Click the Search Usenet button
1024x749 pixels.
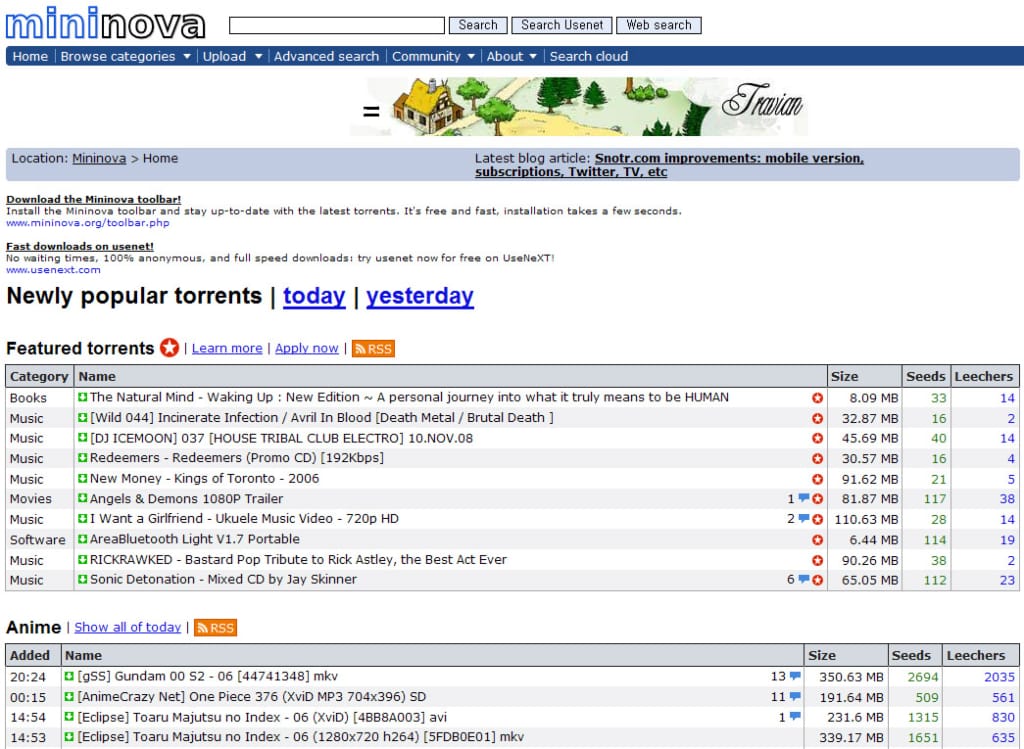(562, 25)
